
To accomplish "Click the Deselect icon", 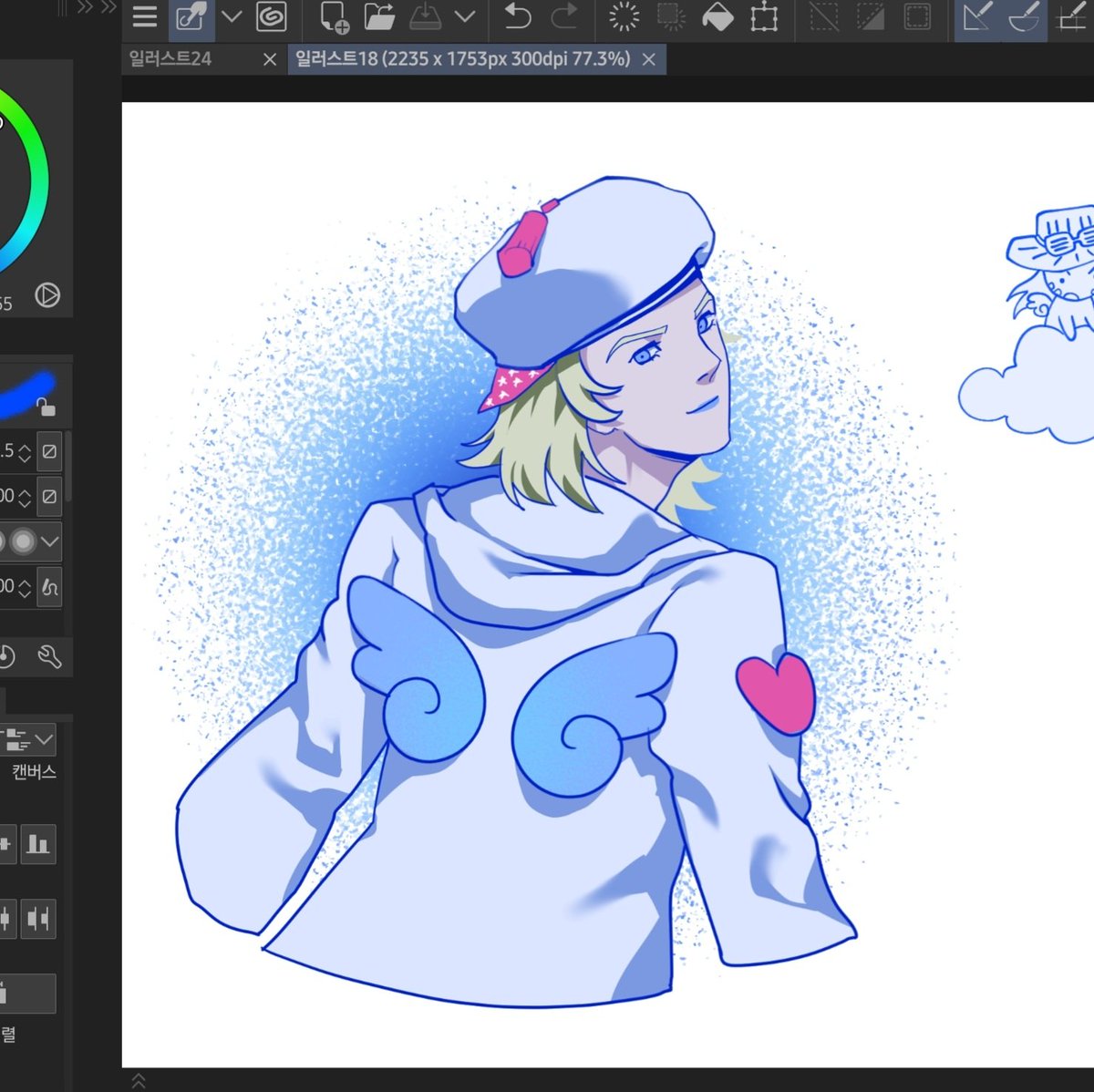I will pyautogui.click(x=824, y=17).
